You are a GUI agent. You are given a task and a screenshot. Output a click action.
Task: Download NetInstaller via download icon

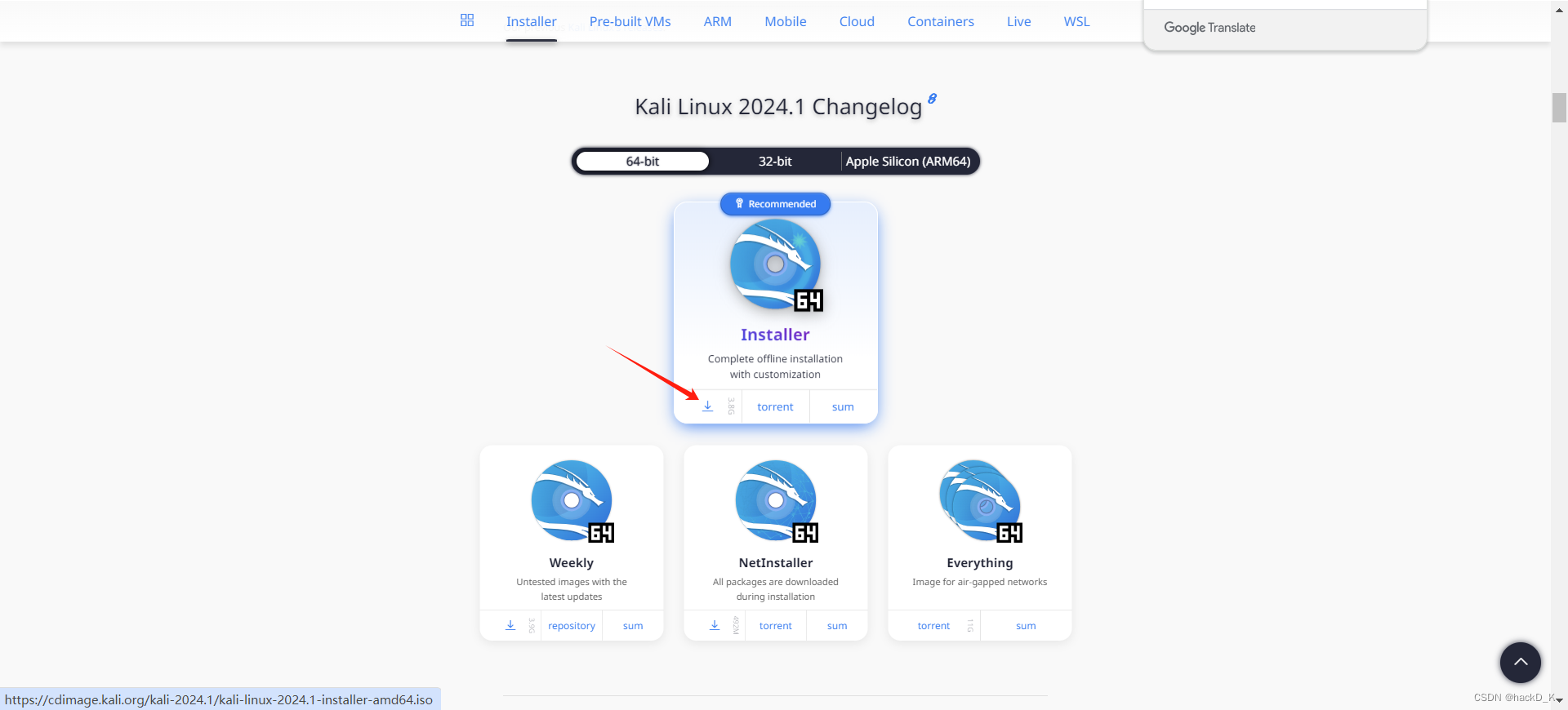coord(715,625)
